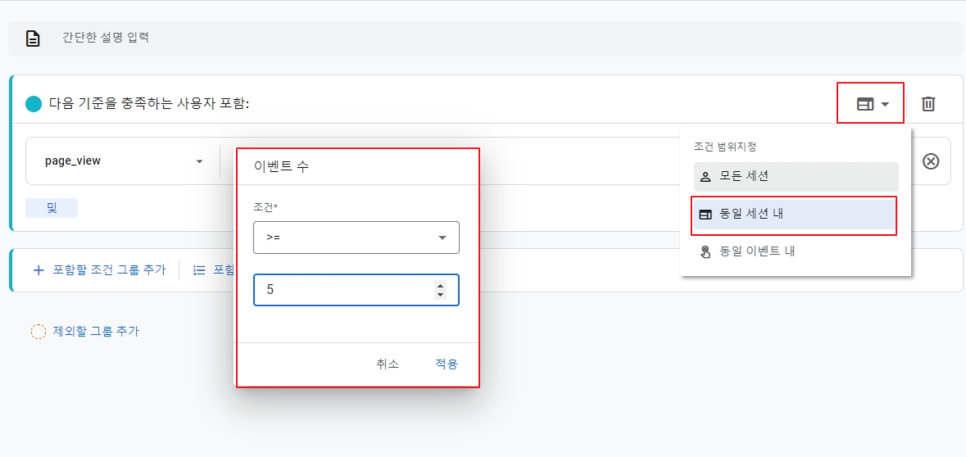Click the 제외할 그룹 추가 link
The height and width of the screenshot is (457, 966).
[96, 331]
